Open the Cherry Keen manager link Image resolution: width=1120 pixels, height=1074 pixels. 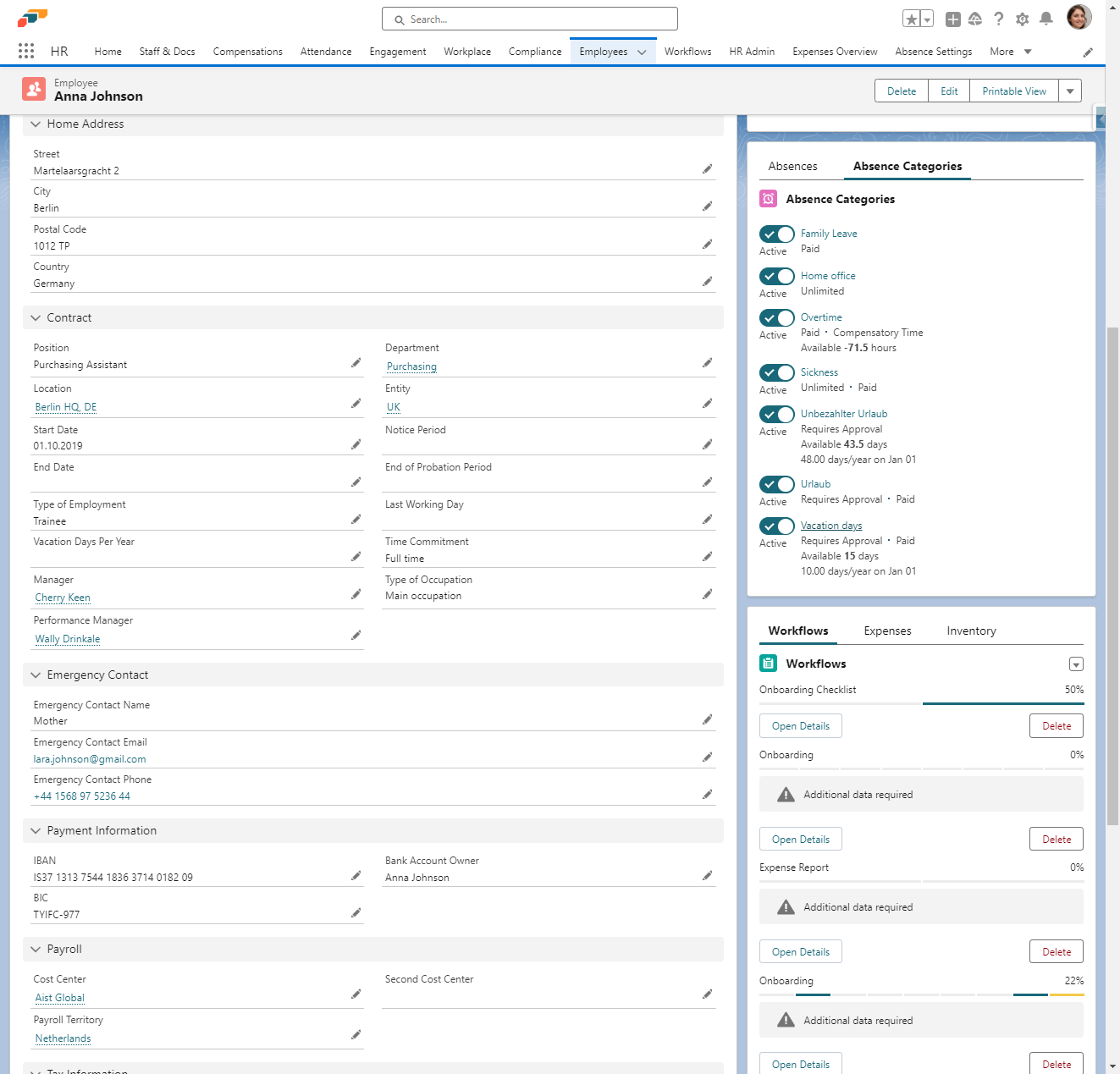click(x=63, y=598)
